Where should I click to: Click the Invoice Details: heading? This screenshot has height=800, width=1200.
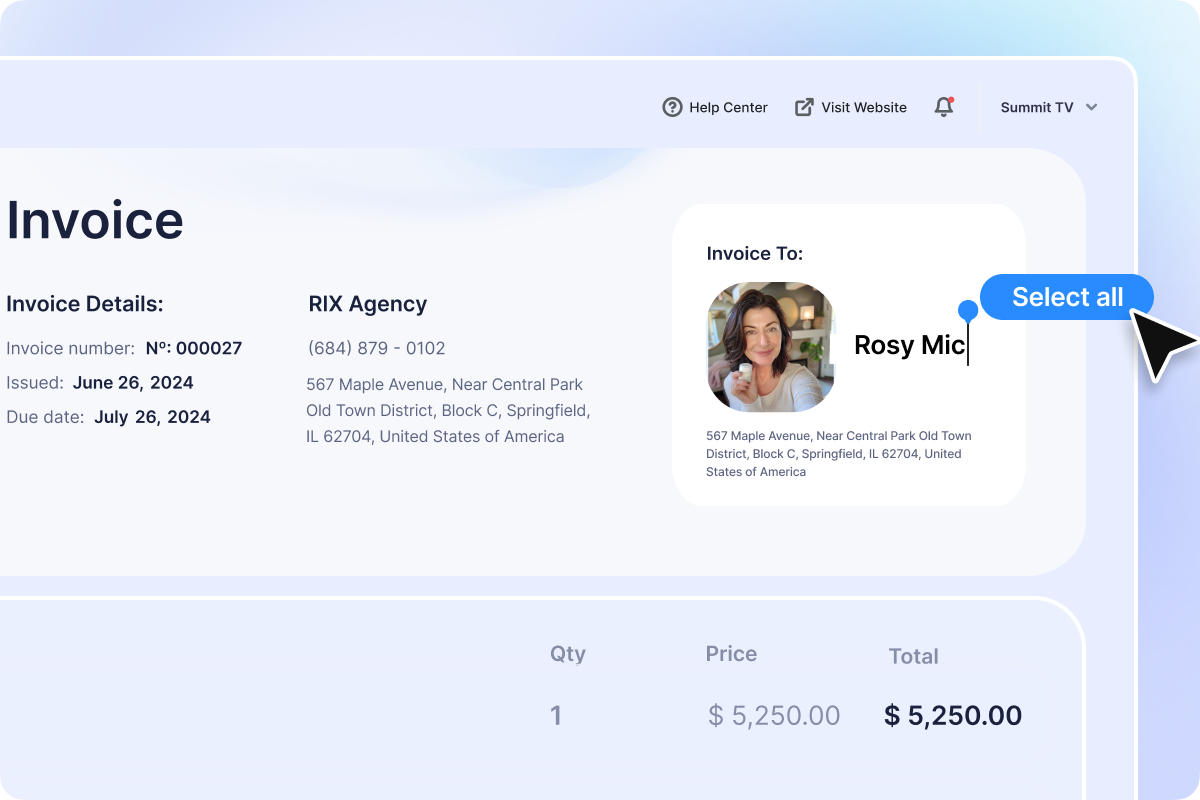tap(85, 304)
